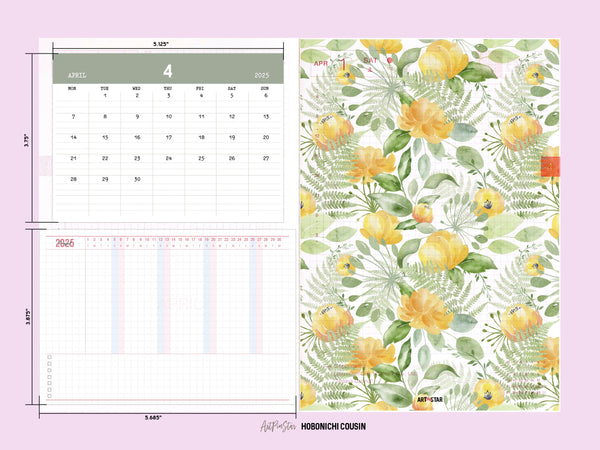Select April 1 in the monthly calendar
Screen dimensions: 600x450
point(104,95)
